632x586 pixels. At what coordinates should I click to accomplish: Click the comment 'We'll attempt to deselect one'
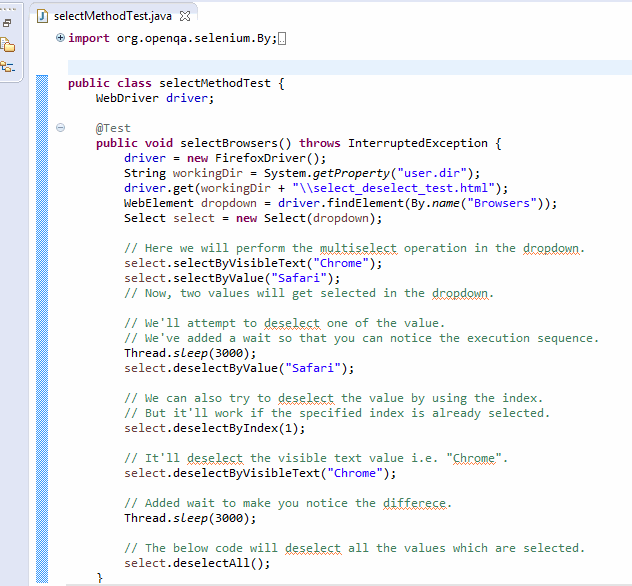(x=284, y=323)
